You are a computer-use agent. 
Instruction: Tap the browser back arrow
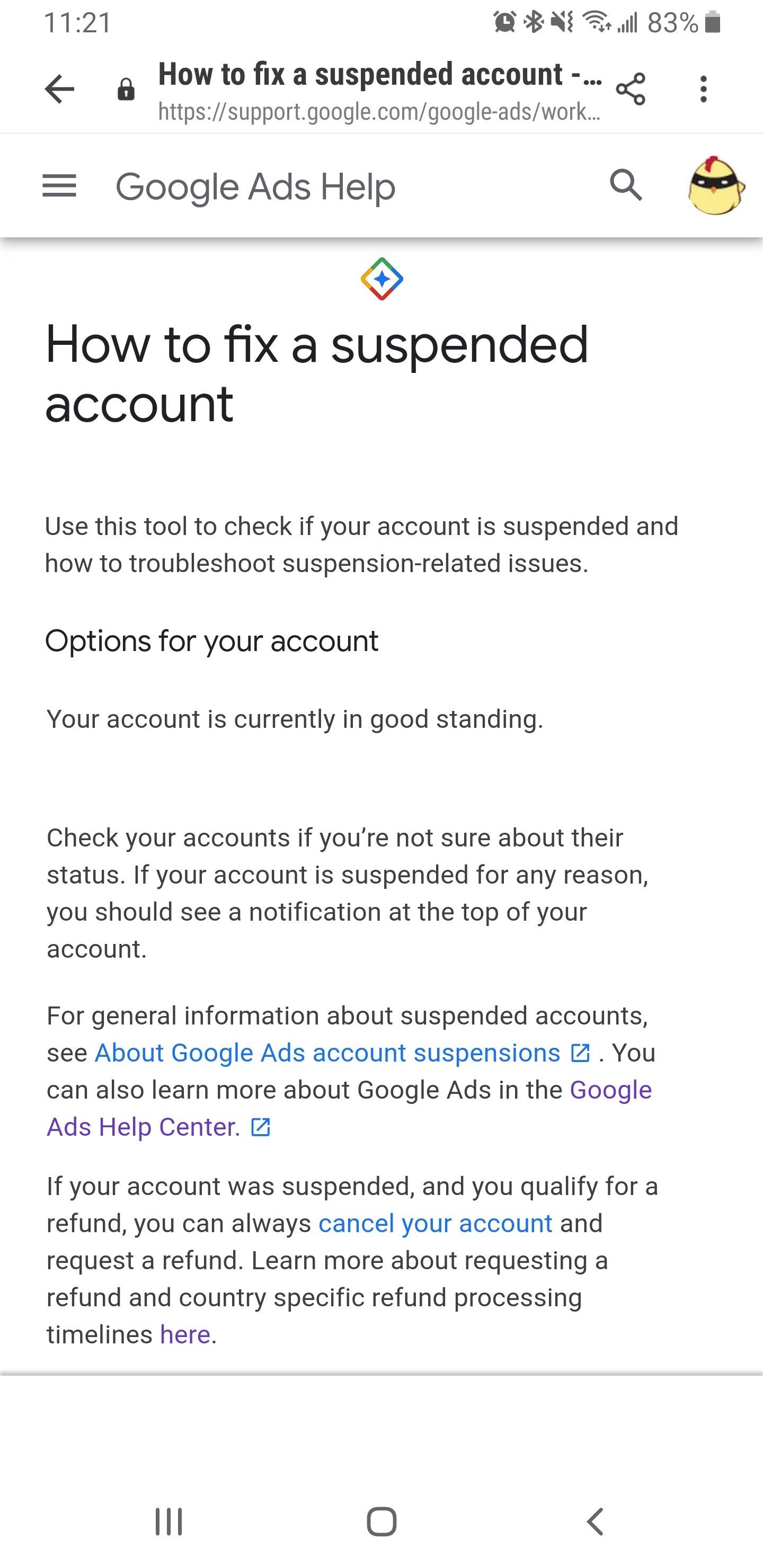click(x=60, y=90)
